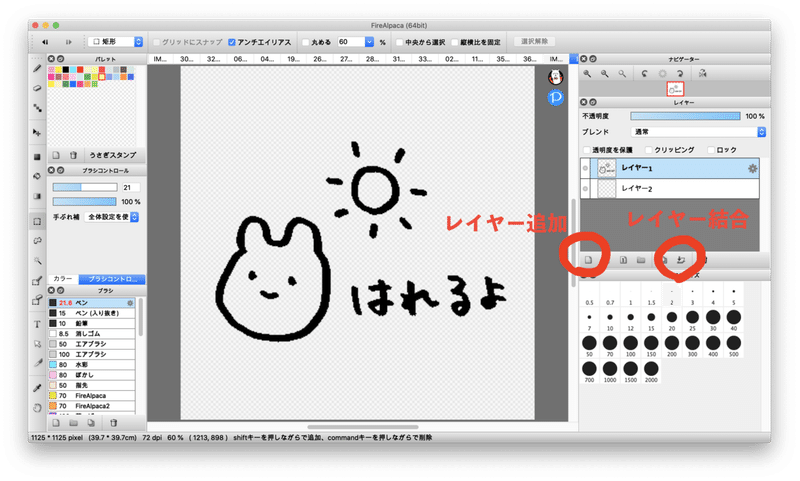Open the document tab labeled 30...
The width and height of the screenshot is (800, 481).
pyautogui.click(x=187, y=59)
